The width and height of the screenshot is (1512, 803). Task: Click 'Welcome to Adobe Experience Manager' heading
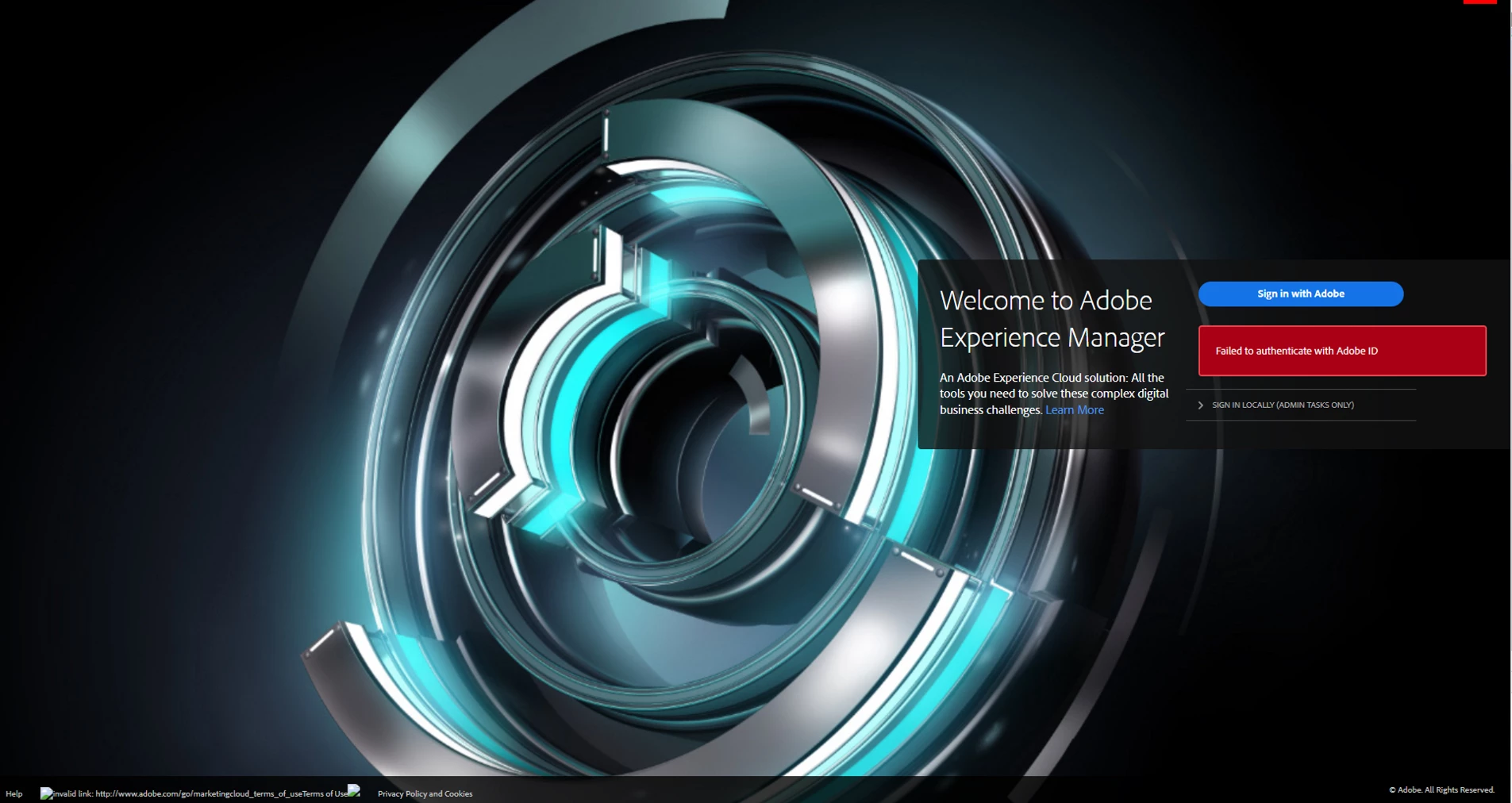[1052, 319]
